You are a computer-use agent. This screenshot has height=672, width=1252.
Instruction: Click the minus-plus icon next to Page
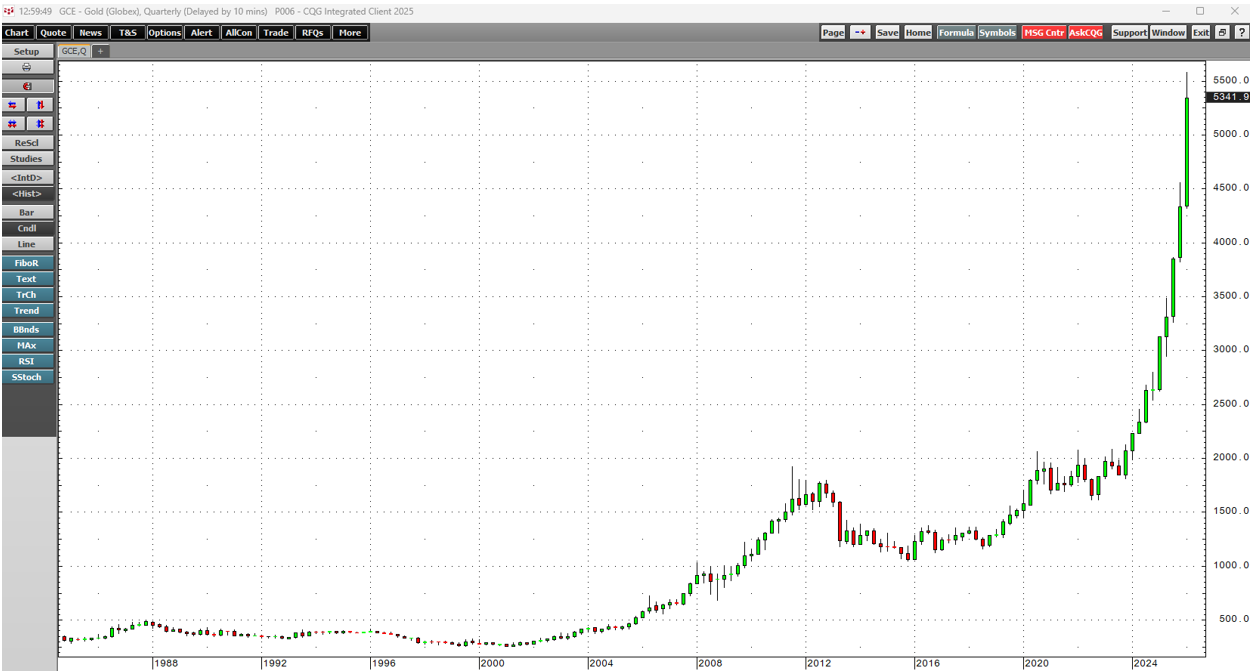(x=860, y=33)
